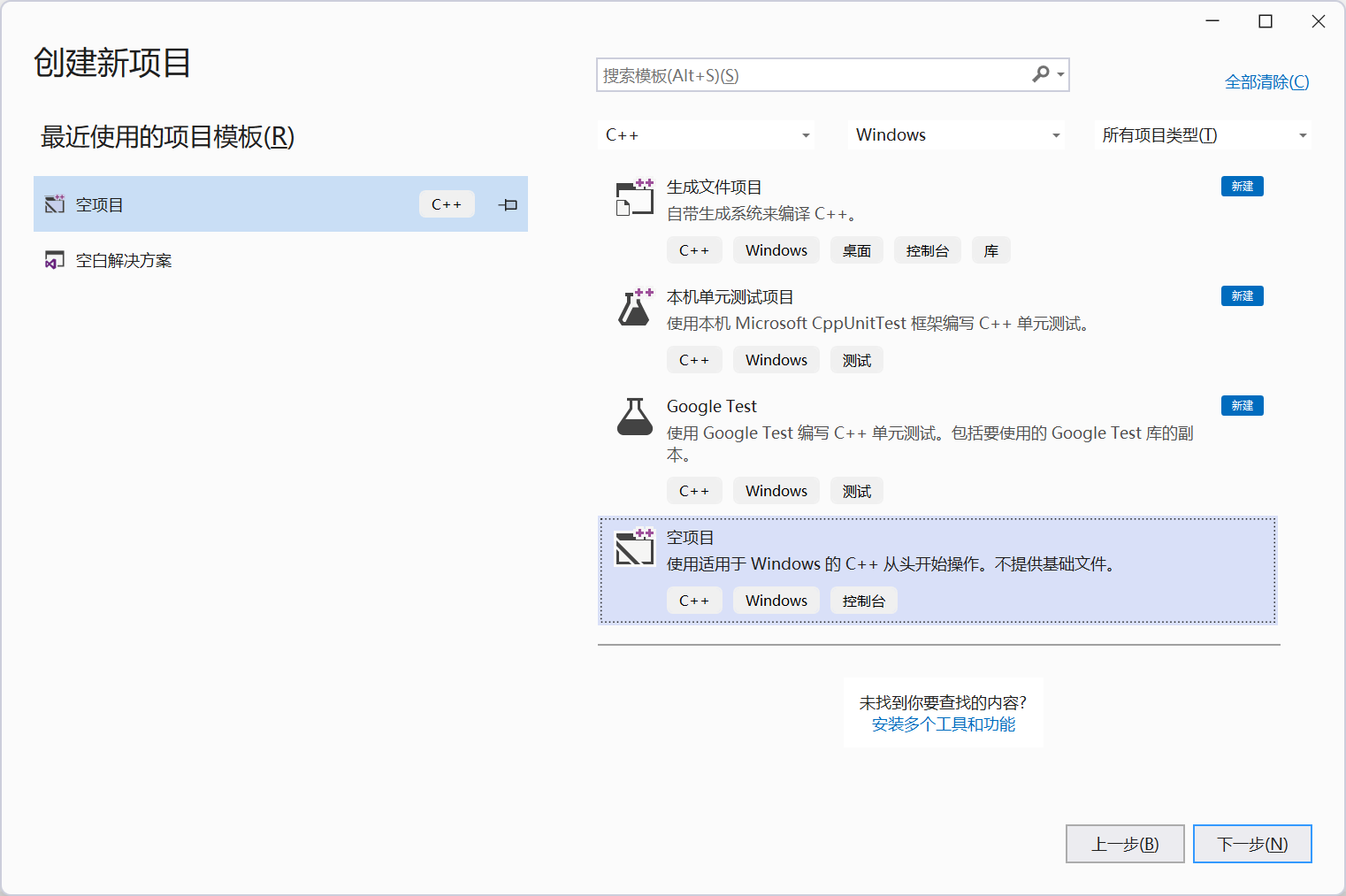The image size is (1346, 896).
Task: Open the 安装多个工具和功能 link
Action: [944, 724]
